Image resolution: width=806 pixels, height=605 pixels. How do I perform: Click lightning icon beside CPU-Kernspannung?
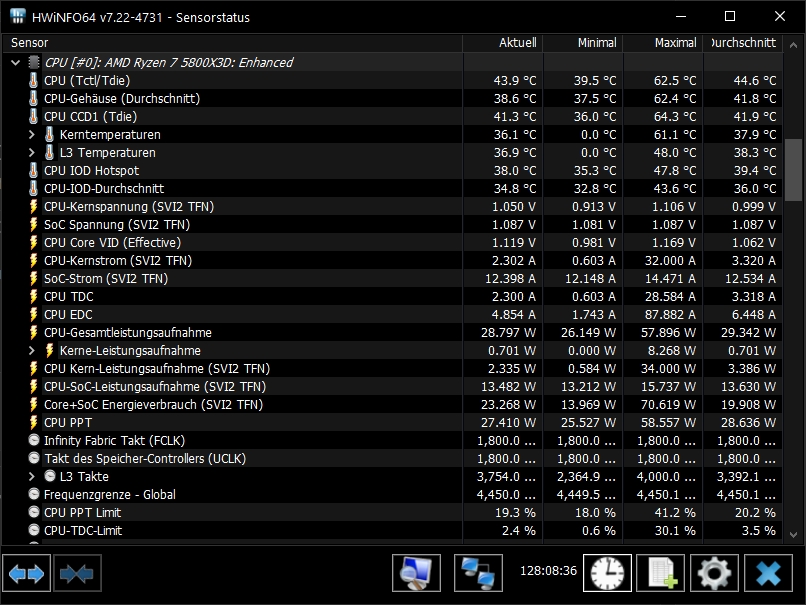click(x=33, y=207)
